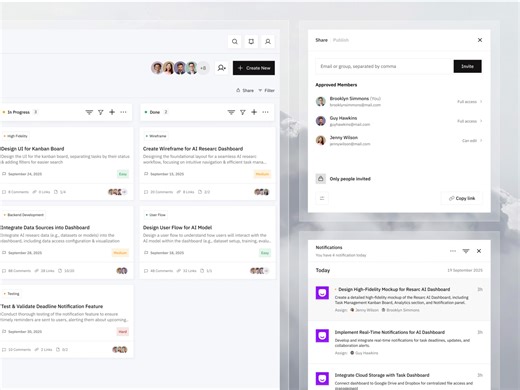
Task: Open Notifications panel more options
Action: tap(453, 251)
